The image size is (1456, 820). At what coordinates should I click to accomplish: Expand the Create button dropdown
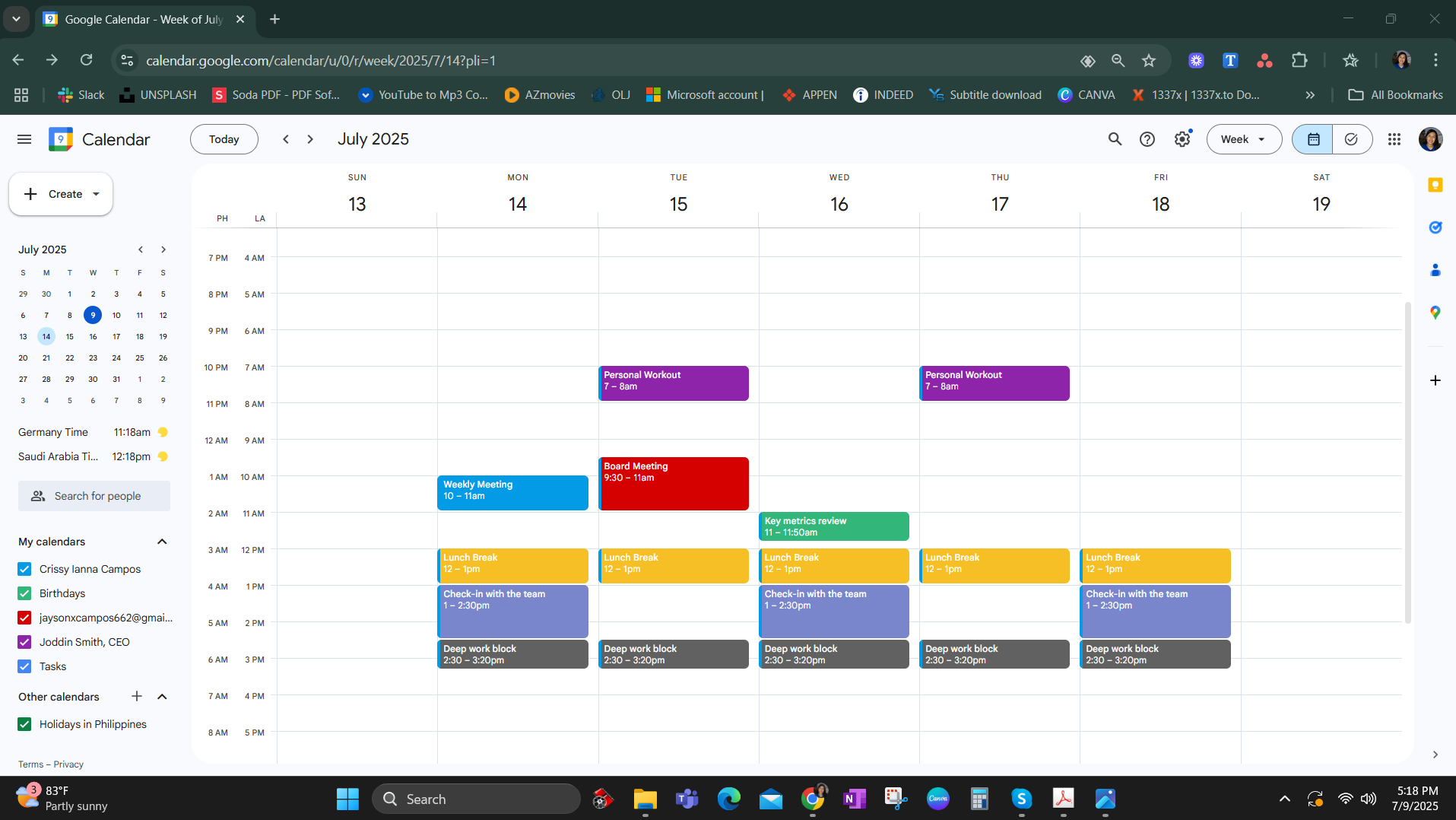click(x=97, y=194)
